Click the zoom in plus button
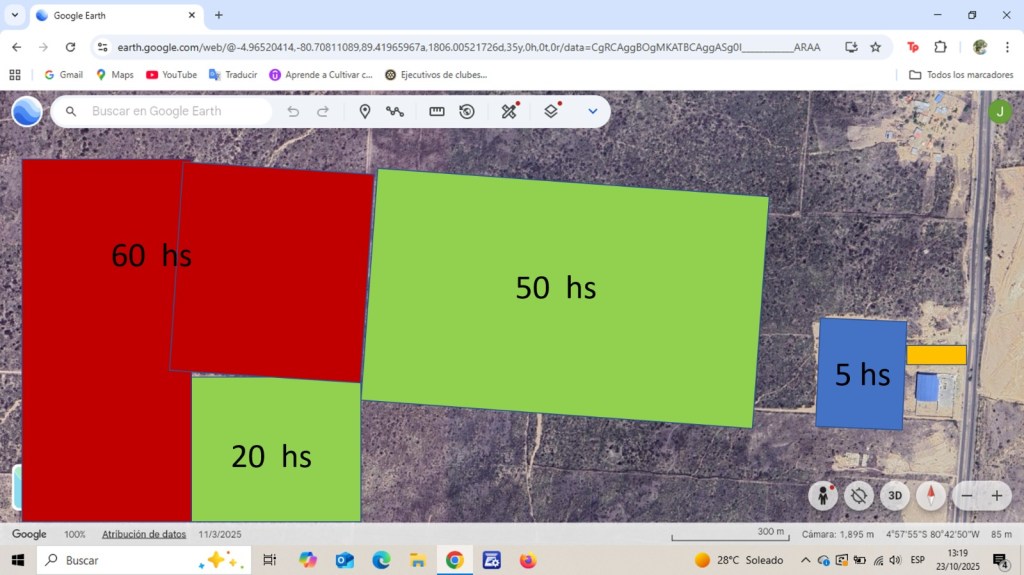1024x575 pixels. 996,495
